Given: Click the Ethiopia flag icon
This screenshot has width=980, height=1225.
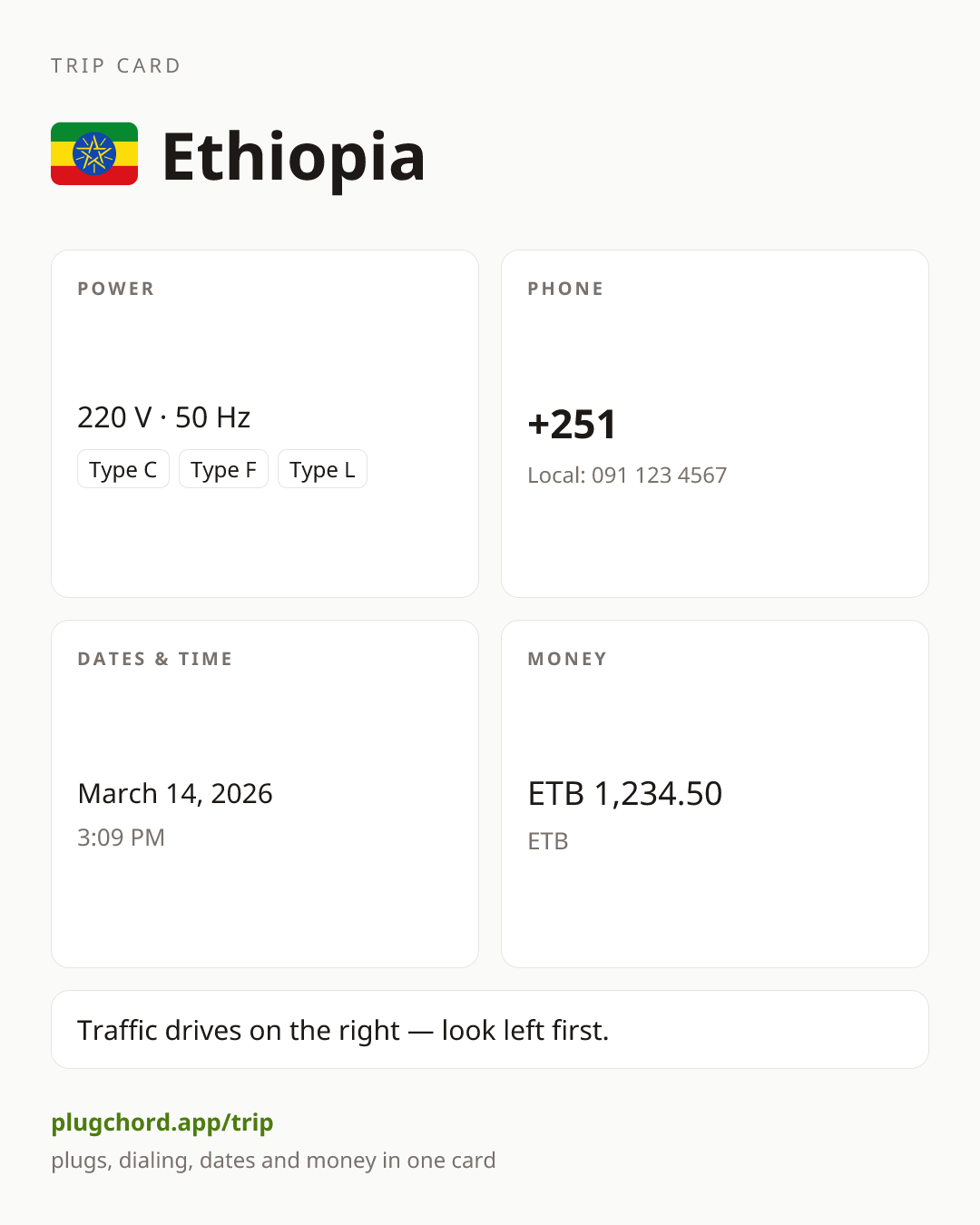Looking at the screenshot, I should [94, 154].
